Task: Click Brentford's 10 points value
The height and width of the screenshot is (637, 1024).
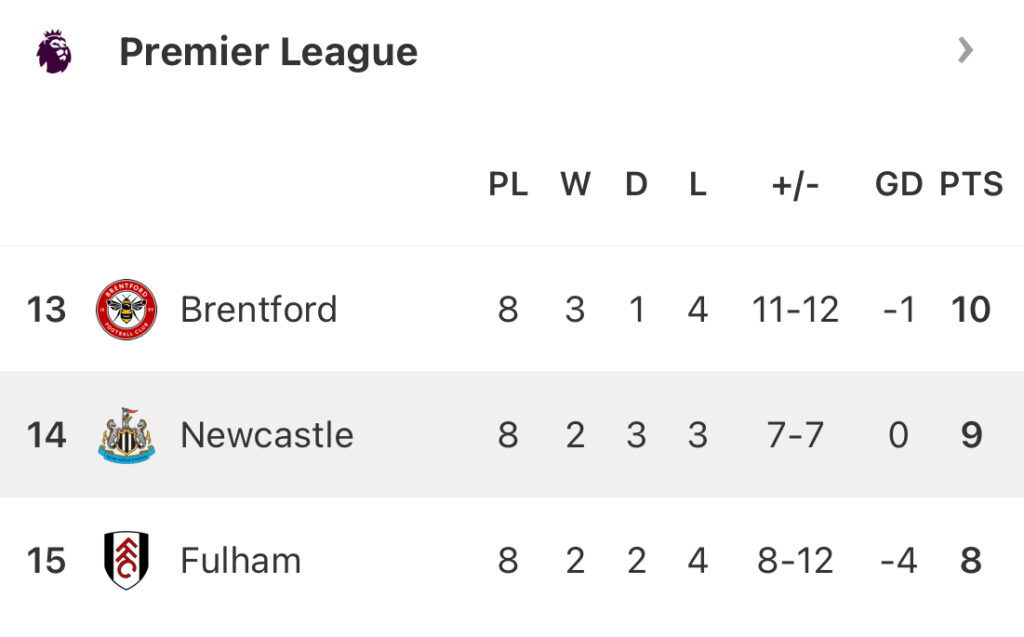Action: coord(970,309)
